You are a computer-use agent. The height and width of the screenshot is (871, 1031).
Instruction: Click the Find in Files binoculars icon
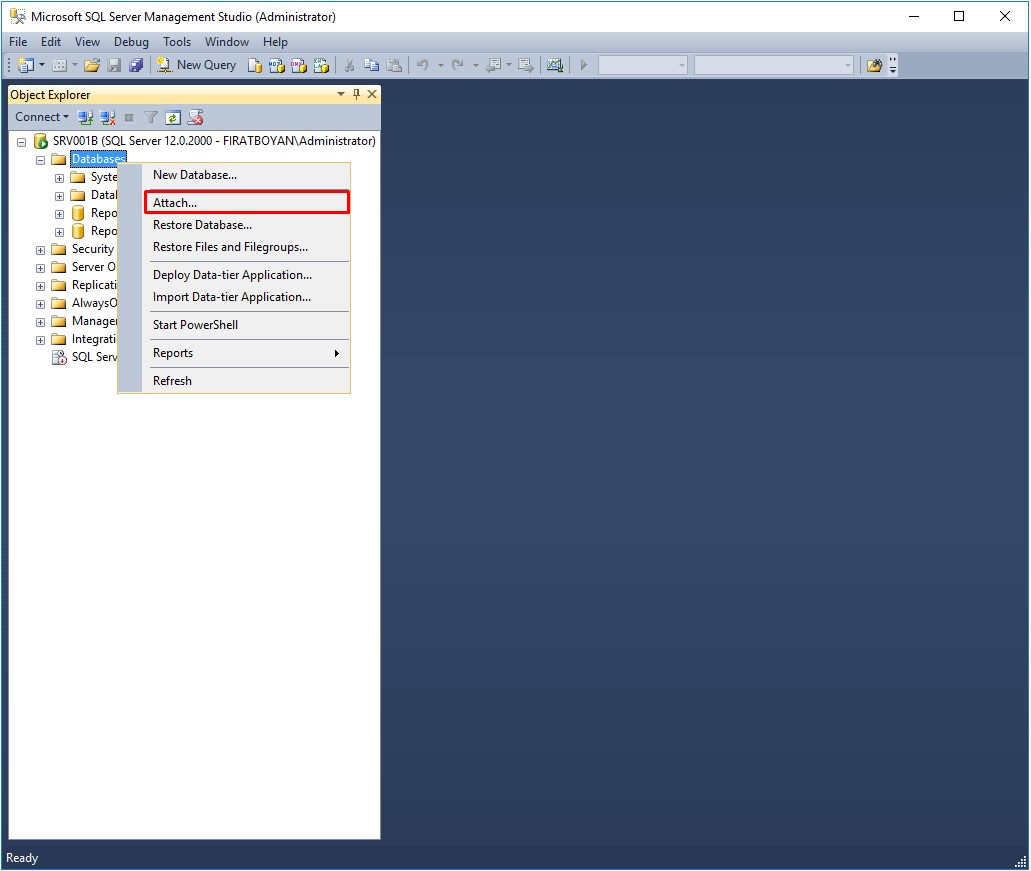[874, 65]
